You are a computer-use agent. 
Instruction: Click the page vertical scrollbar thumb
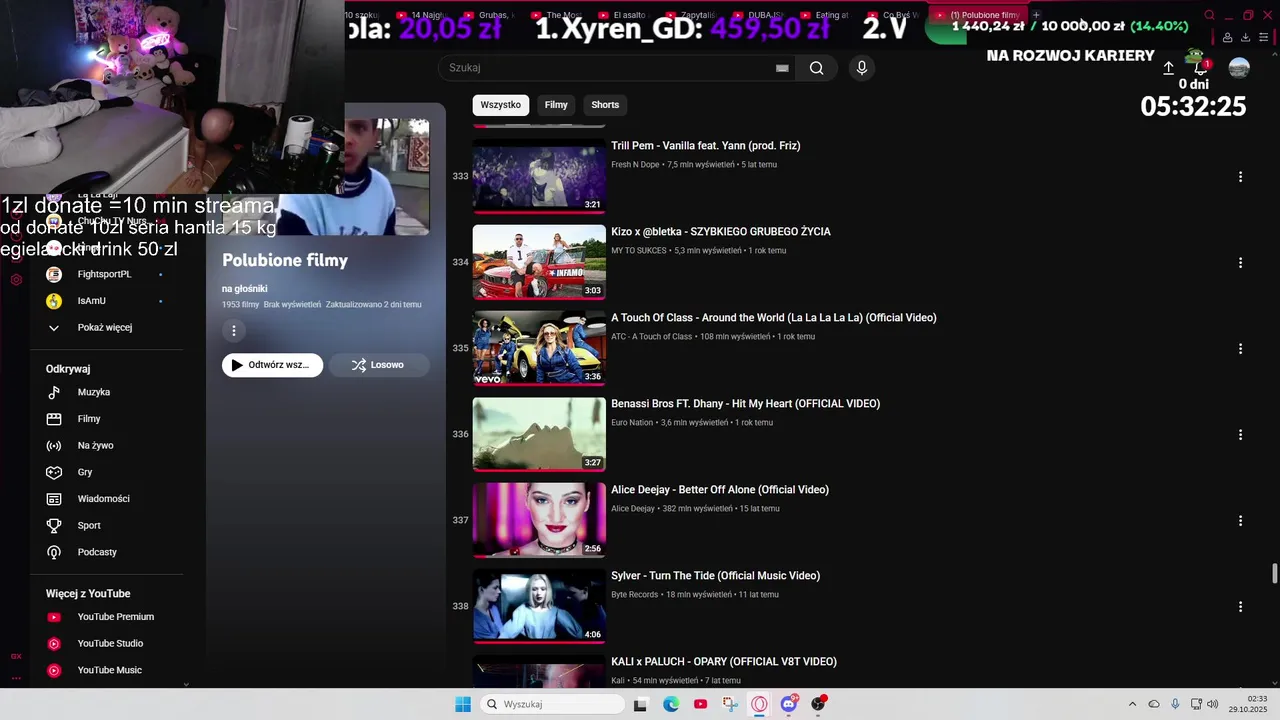click(x=1274, y=573)
